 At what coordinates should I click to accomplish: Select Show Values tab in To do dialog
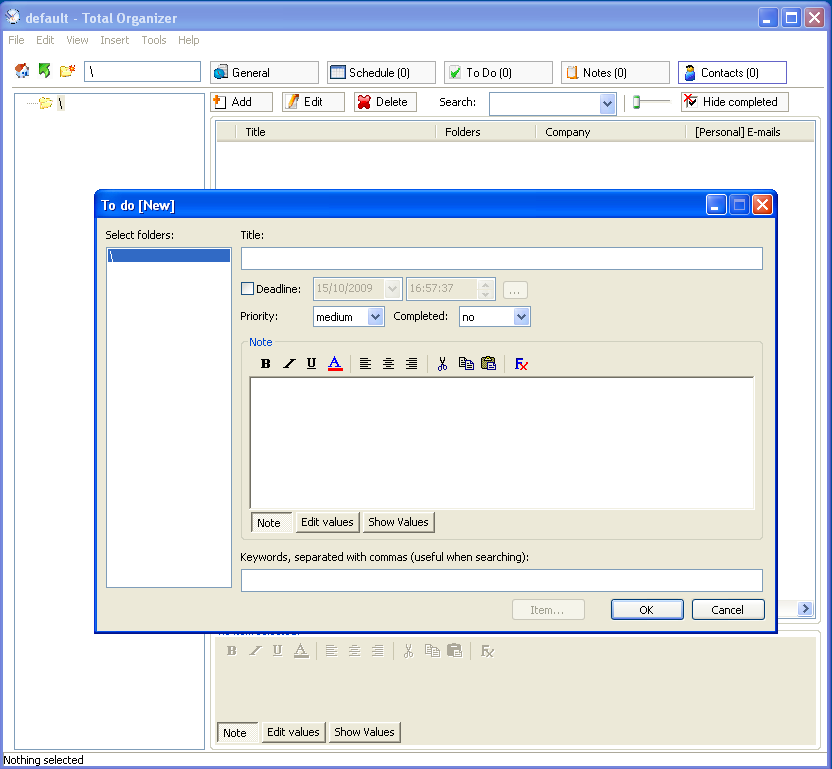click(398, 522)
